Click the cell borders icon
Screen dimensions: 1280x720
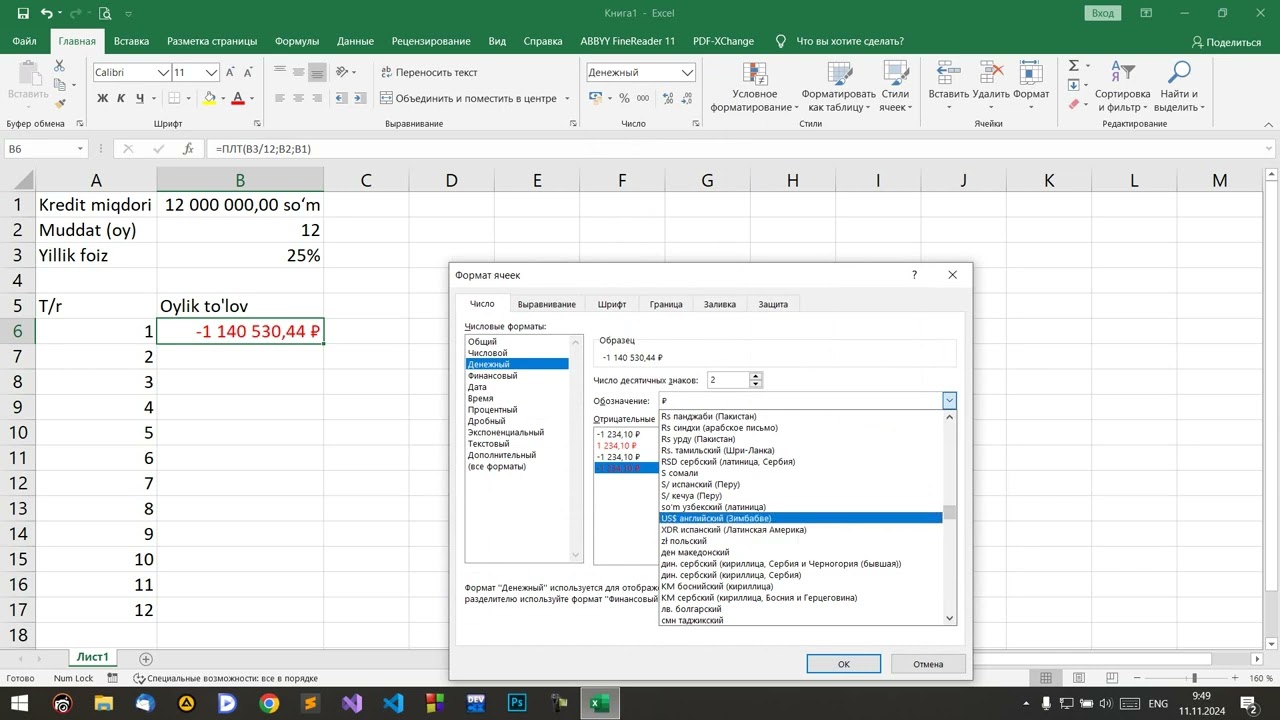pos(174,98)
